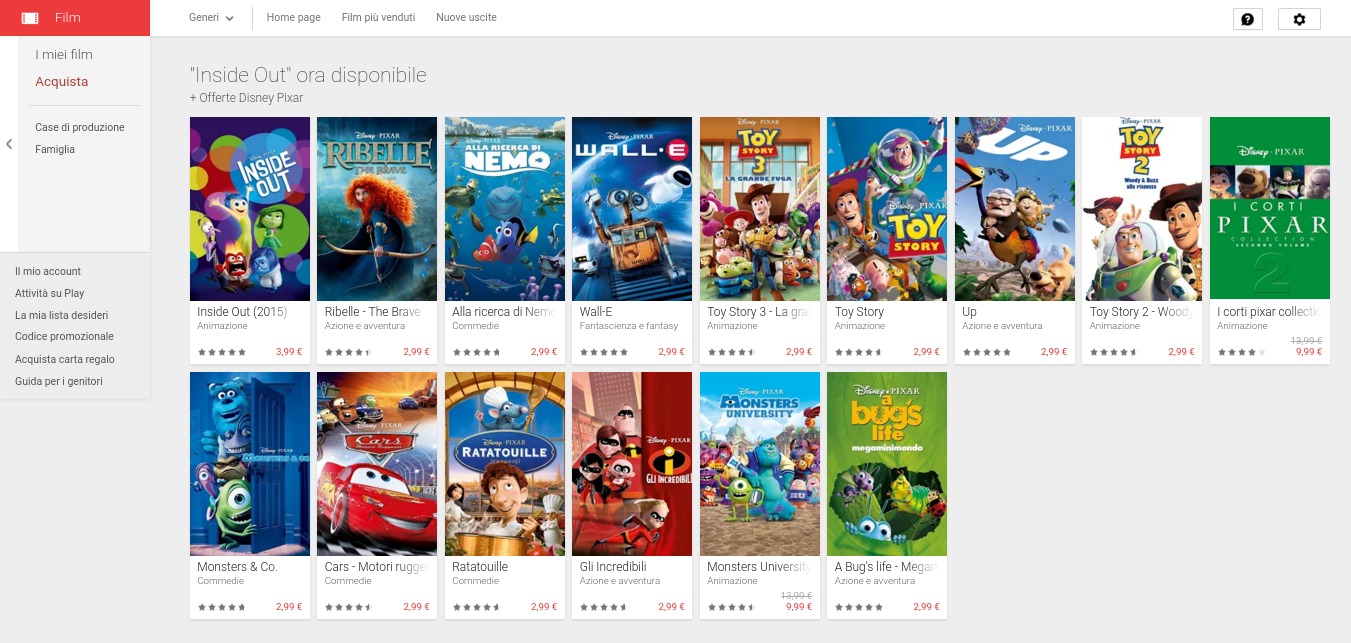The image size is (1351, 643).
Task: Click the star rating under Toy Story 2
Action: (1113, 352)
